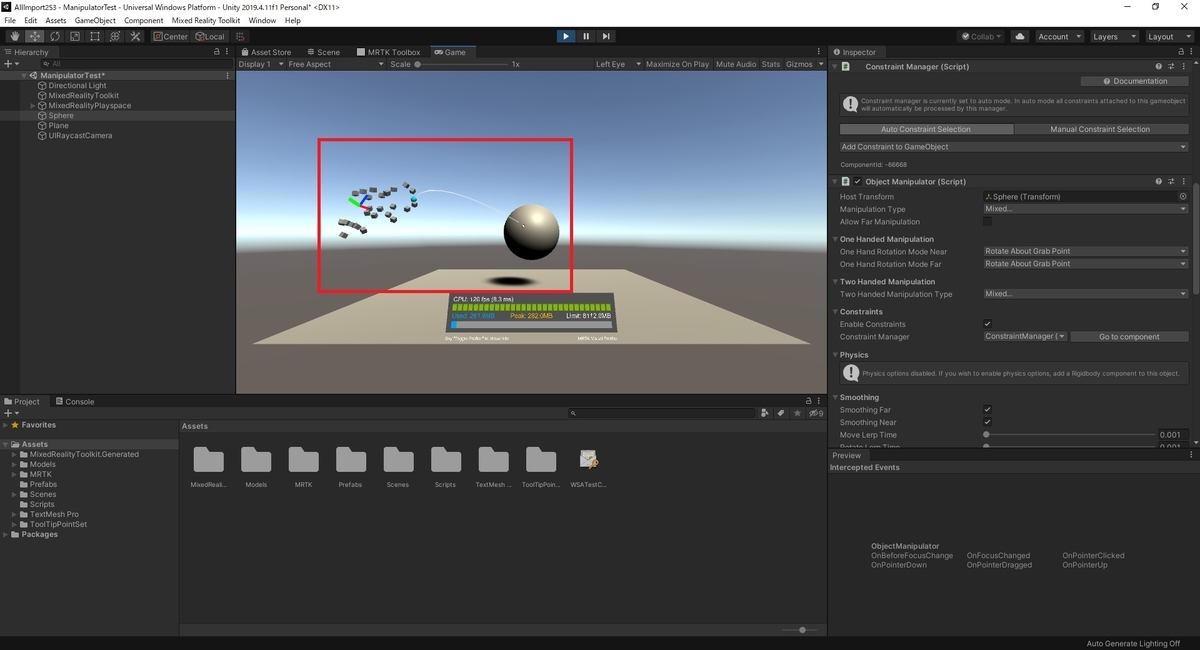Collapse the ManipulatorTest scene
The image size is (1200, 650).
24,75
